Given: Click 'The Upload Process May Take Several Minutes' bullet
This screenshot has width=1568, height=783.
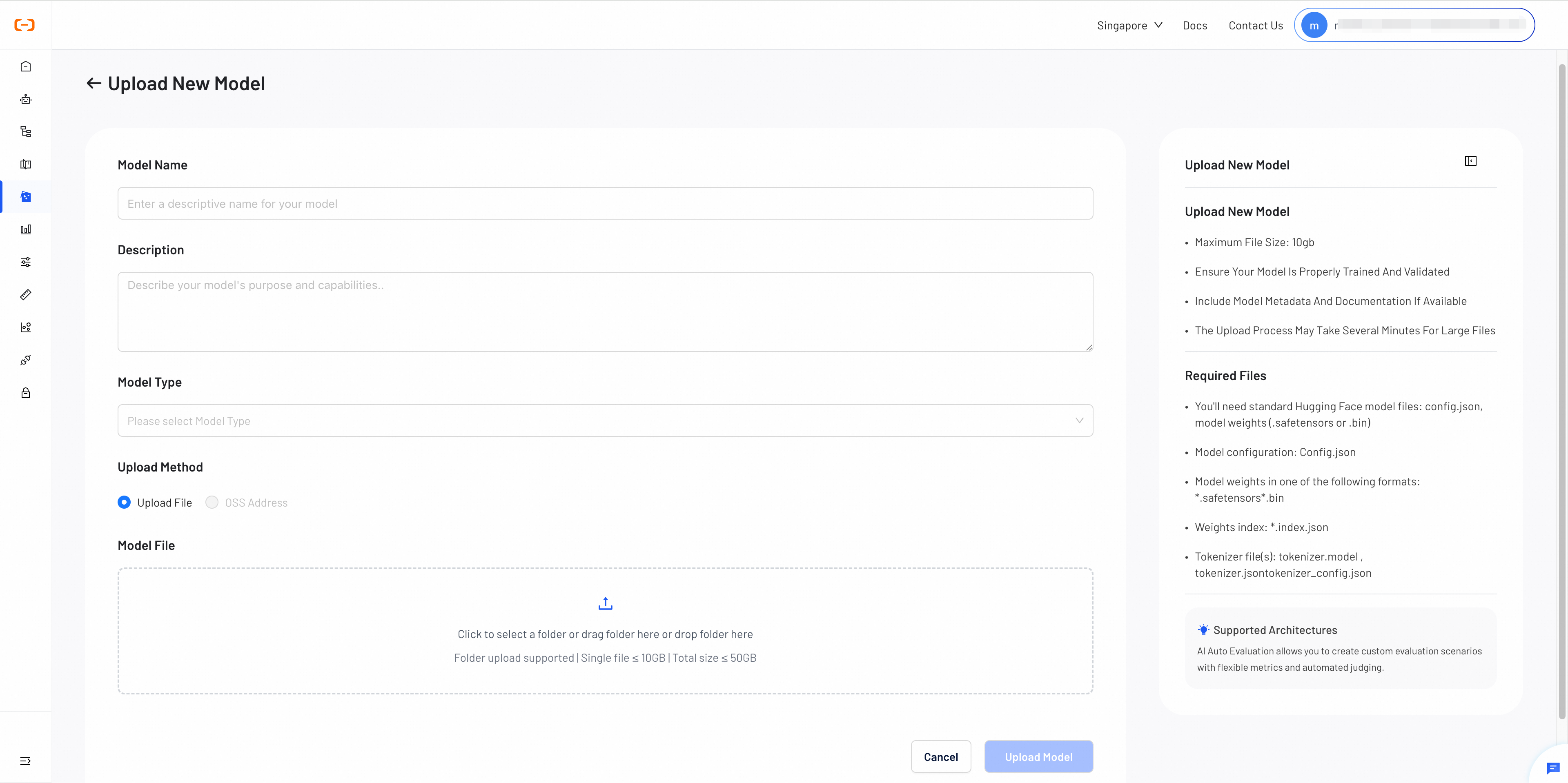Looking at the screenshot, I should tap(1345, 330).
